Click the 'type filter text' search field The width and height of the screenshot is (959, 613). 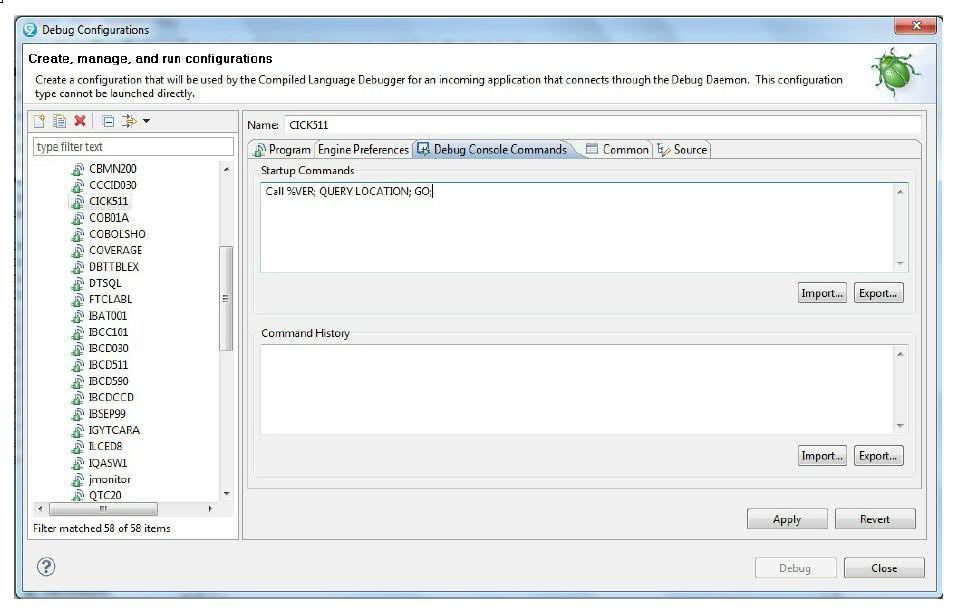pyautogui.click(x=132, y=147)
